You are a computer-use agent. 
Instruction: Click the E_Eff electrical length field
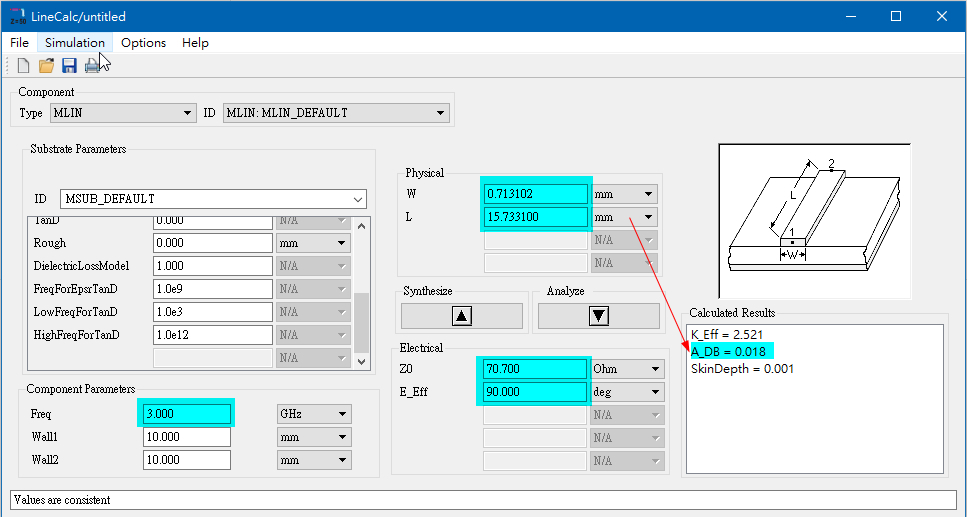click(535, 392)
